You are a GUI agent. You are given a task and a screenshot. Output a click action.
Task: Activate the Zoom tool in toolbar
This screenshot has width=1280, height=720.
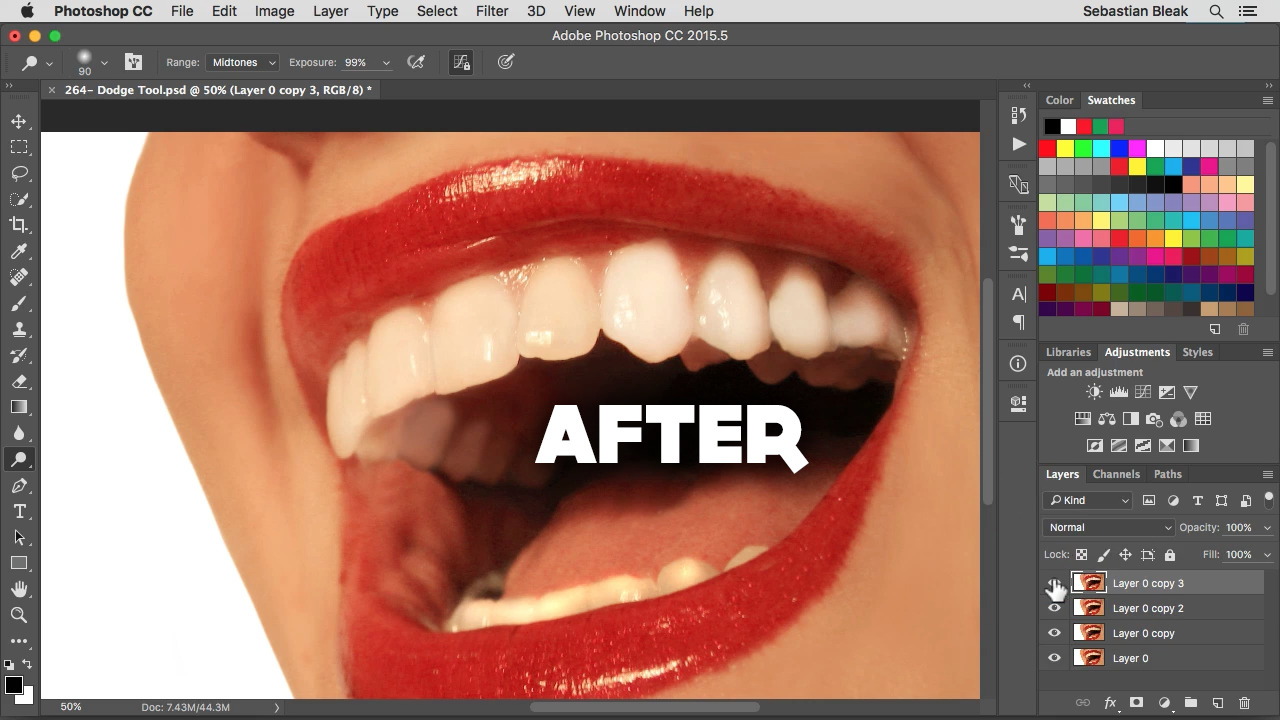[x=19, y=615]
